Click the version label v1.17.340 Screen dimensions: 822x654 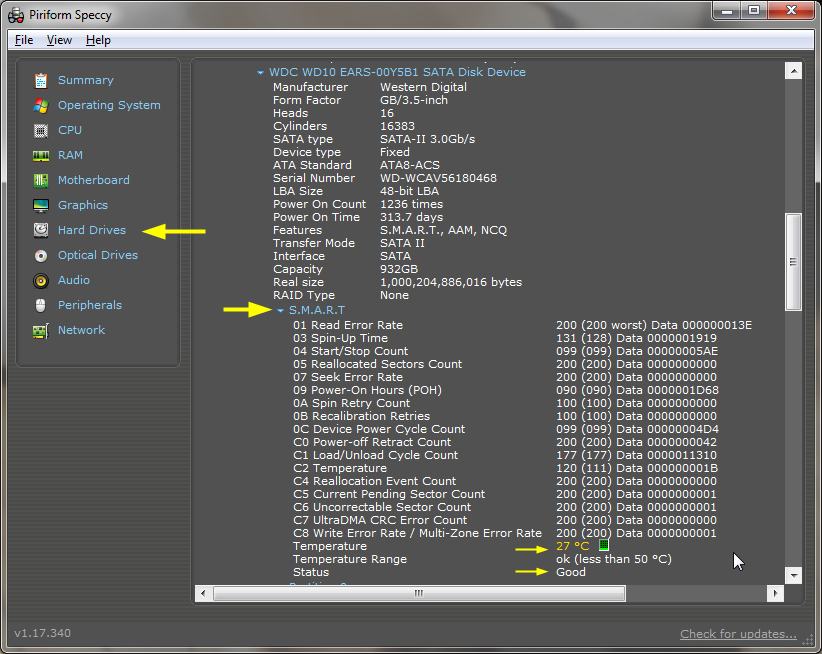tap(42, 633)
